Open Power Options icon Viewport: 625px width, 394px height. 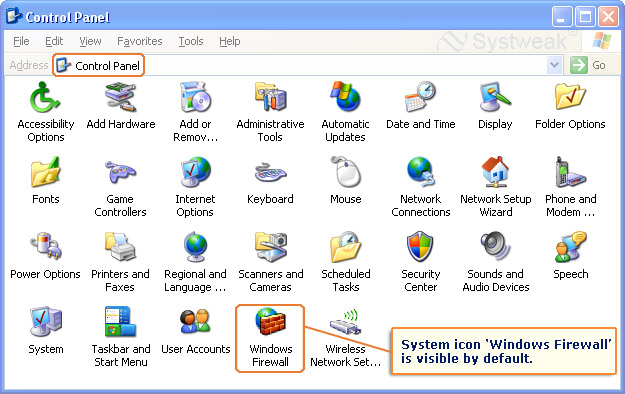click(45, 246)
